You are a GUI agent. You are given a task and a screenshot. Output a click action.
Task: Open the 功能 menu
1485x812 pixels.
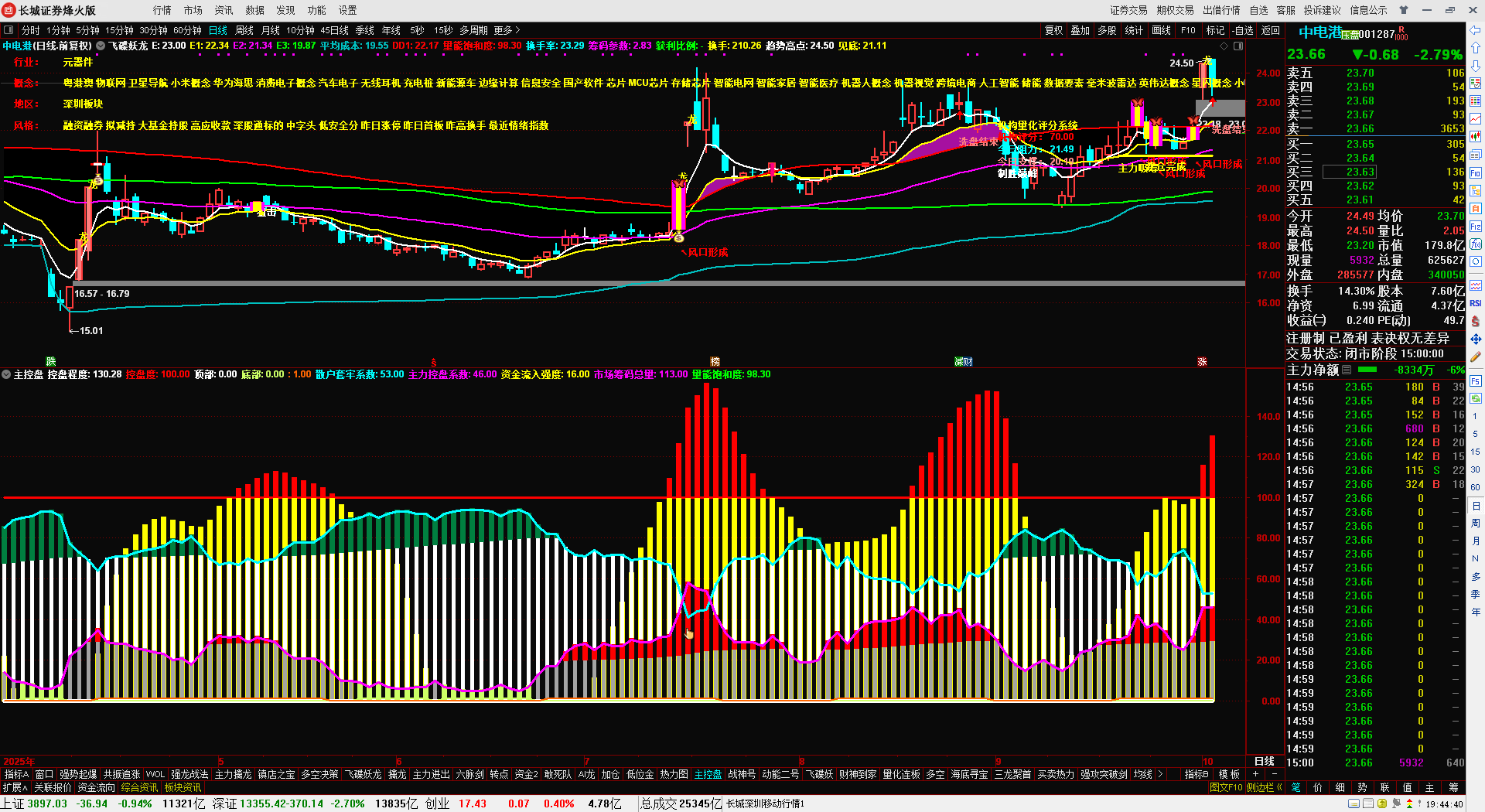click(x=317, y=10)
